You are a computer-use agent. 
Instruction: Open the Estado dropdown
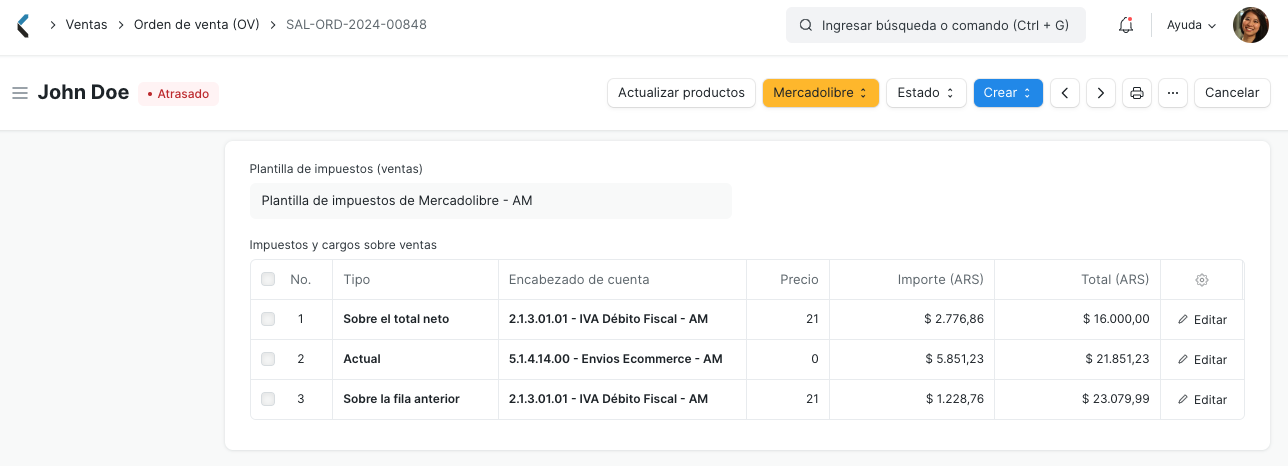tap(925, 93)
